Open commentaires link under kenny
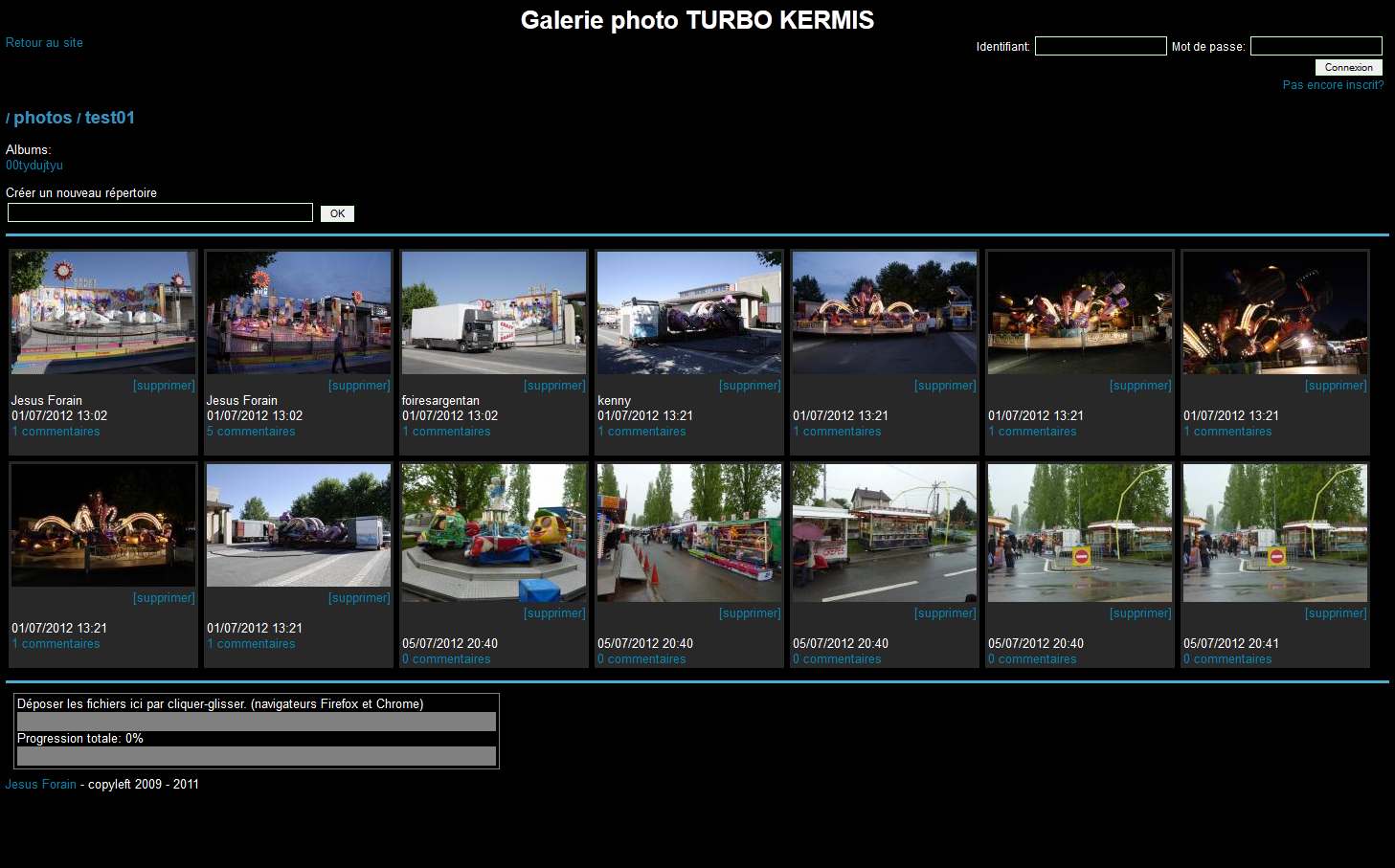 tap(641, 432)
